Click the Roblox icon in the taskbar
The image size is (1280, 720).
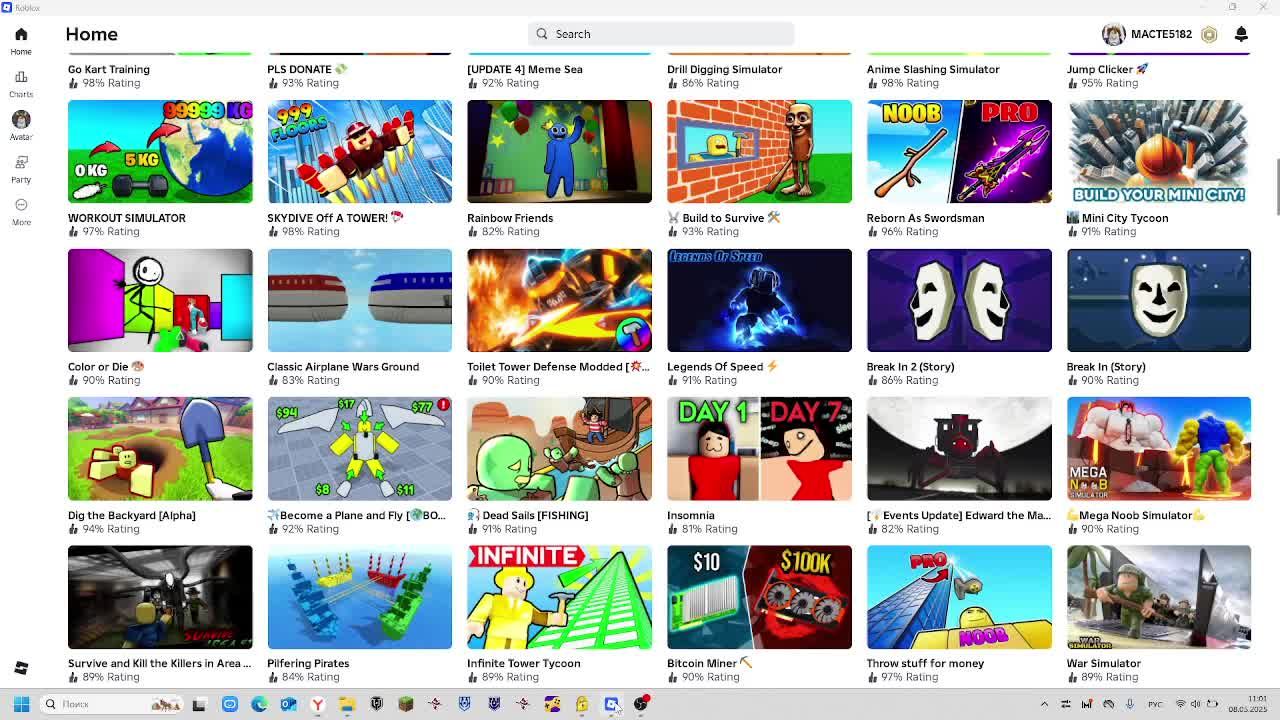[611, 704]
